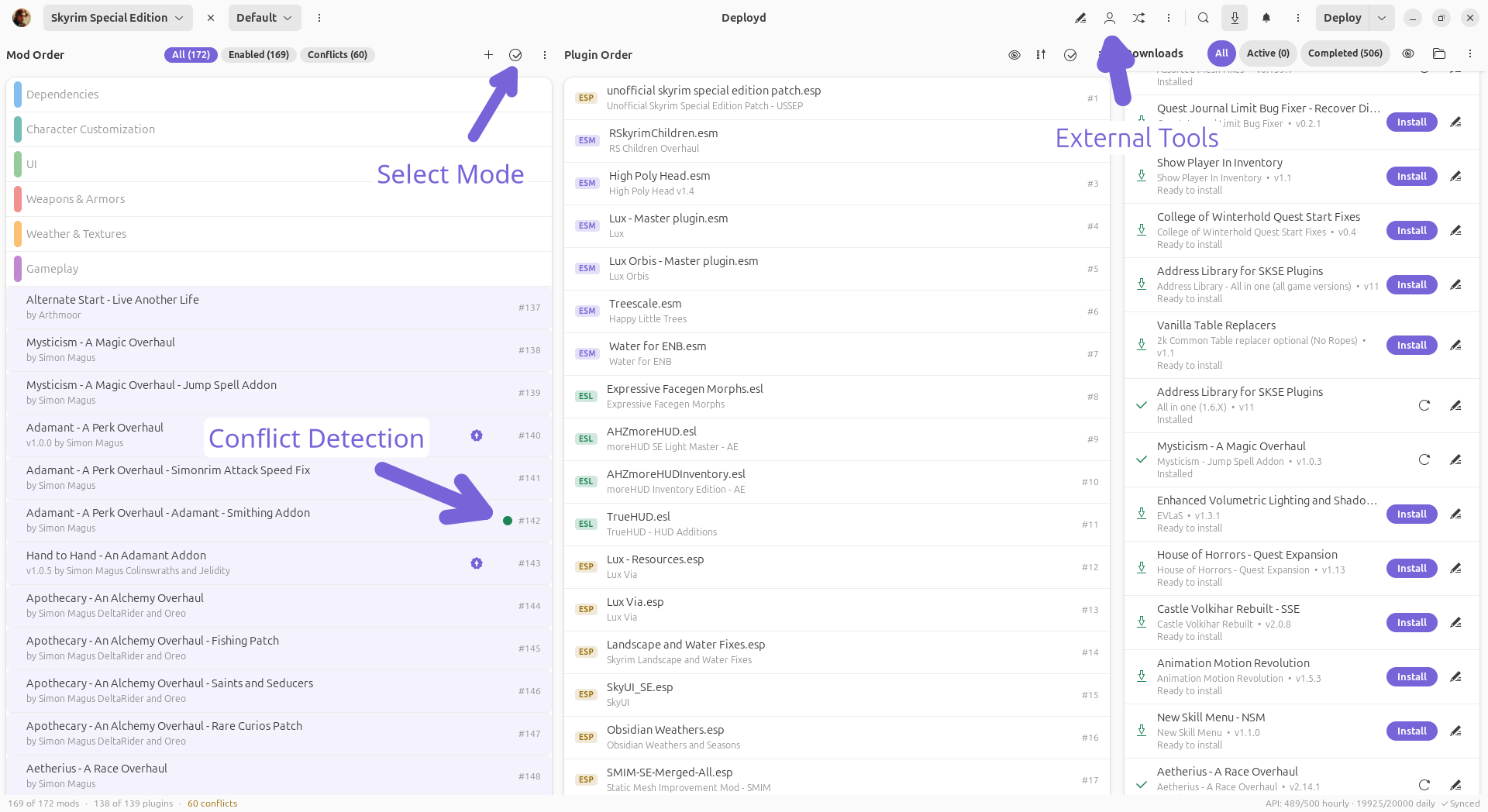1488x812 pixels.
Task: Toggle the Downloads panel button in the title bar
Action: [1235, 18]
